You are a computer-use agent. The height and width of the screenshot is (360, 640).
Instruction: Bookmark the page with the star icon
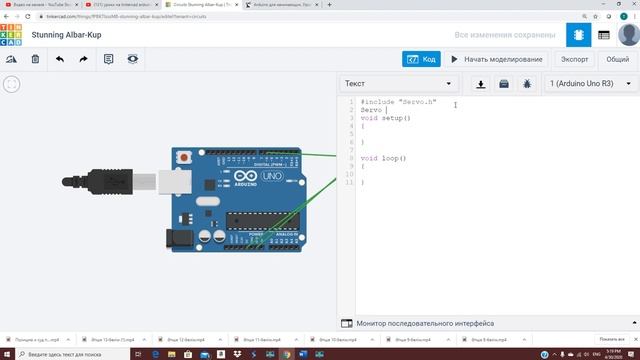pyautogui.click(x=596, y=16)
